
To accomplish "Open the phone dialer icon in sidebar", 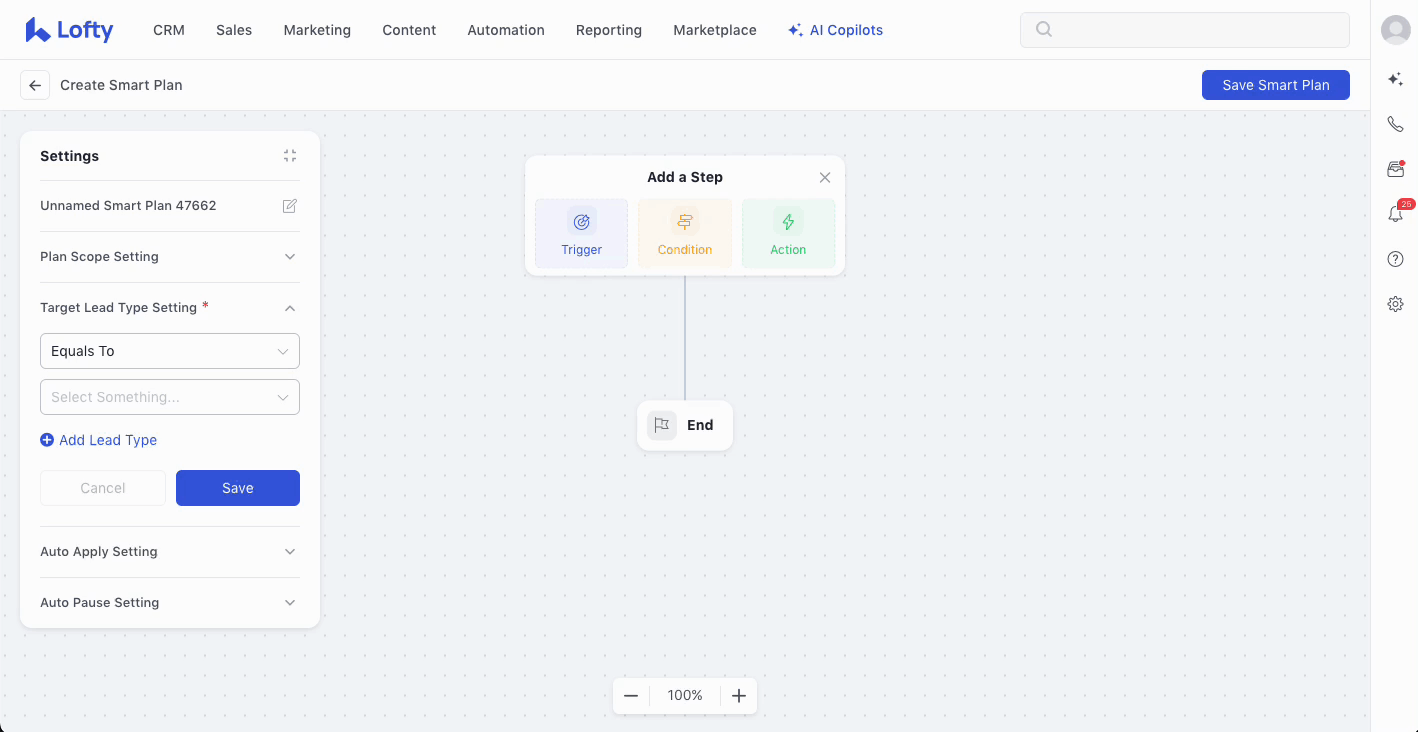I will click(1395, 125).
